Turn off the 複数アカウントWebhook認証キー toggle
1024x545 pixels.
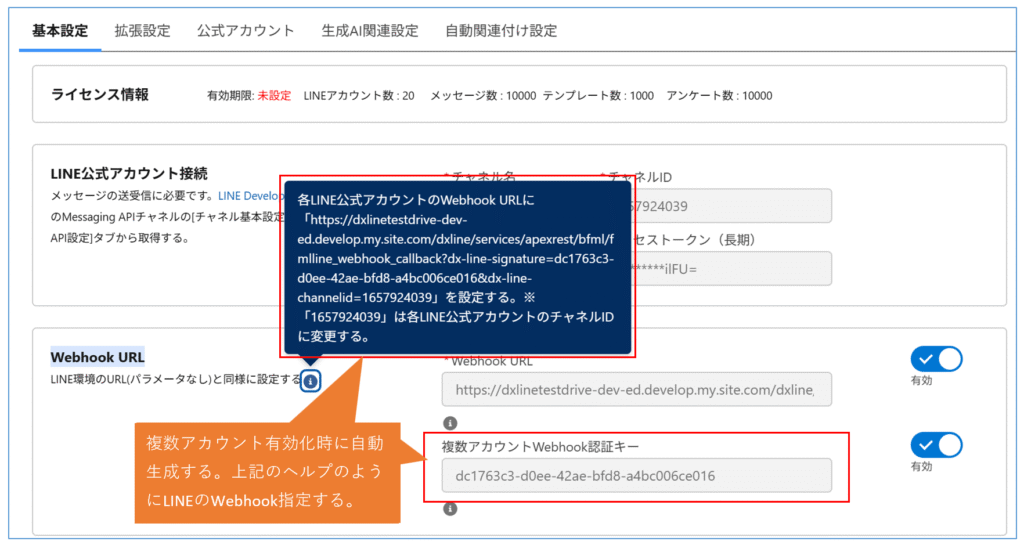936,445
